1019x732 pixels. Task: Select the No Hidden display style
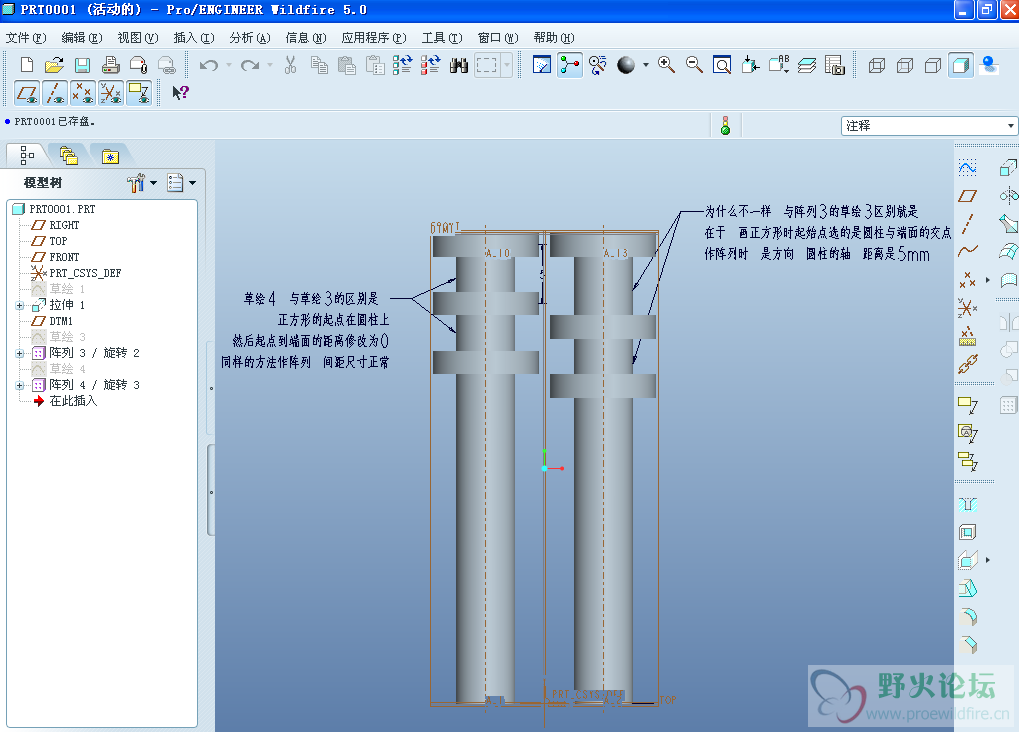(933, 65)
